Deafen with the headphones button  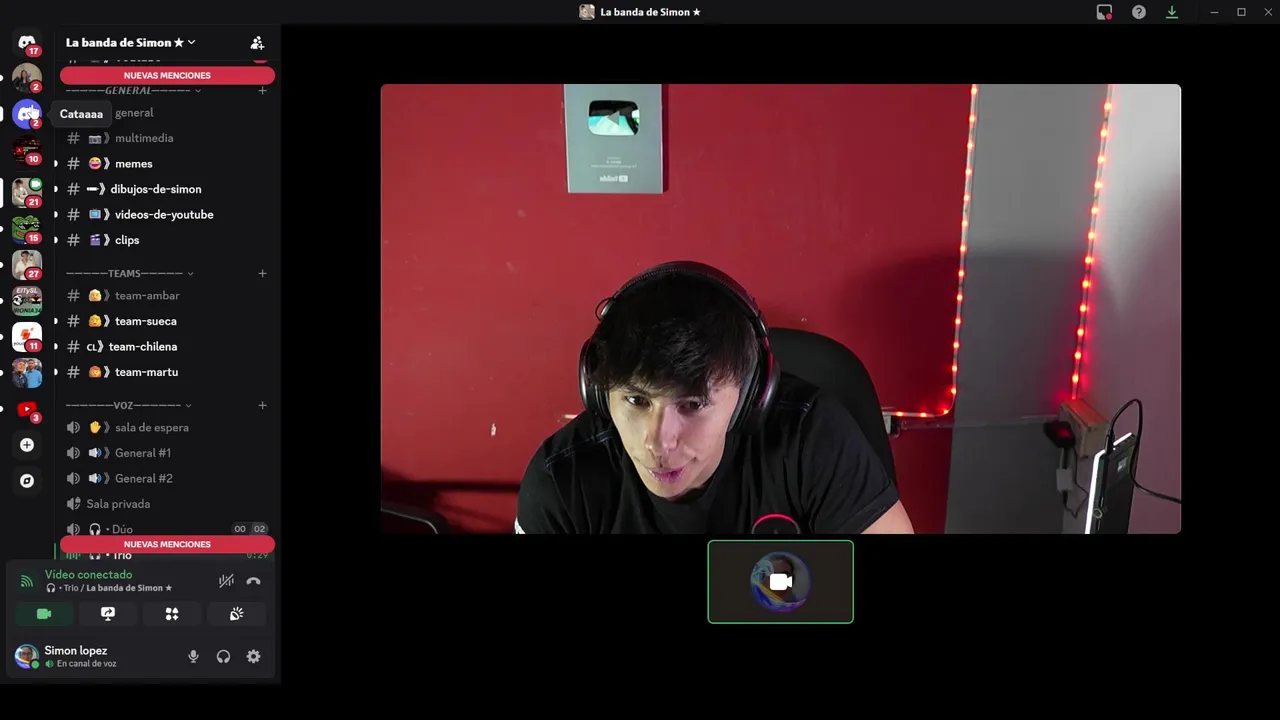(x=223, y=656)
